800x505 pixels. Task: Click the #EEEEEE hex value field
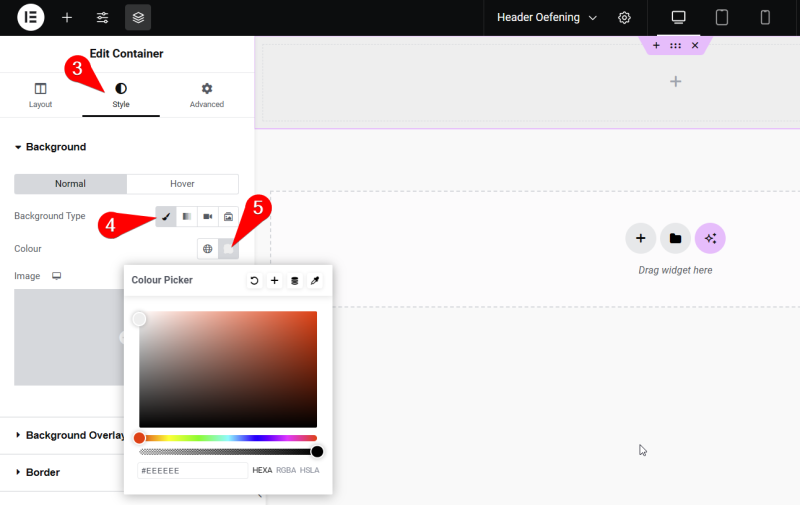tap(192, 470)
